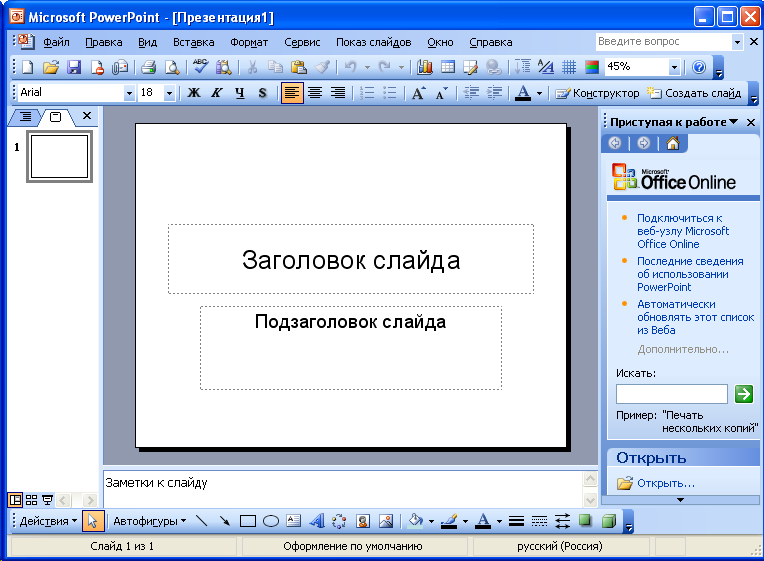Image resolution: width=764 pixels, height=561 pixels.
Task: Open the Файл menu
Action: coord(56,42)
